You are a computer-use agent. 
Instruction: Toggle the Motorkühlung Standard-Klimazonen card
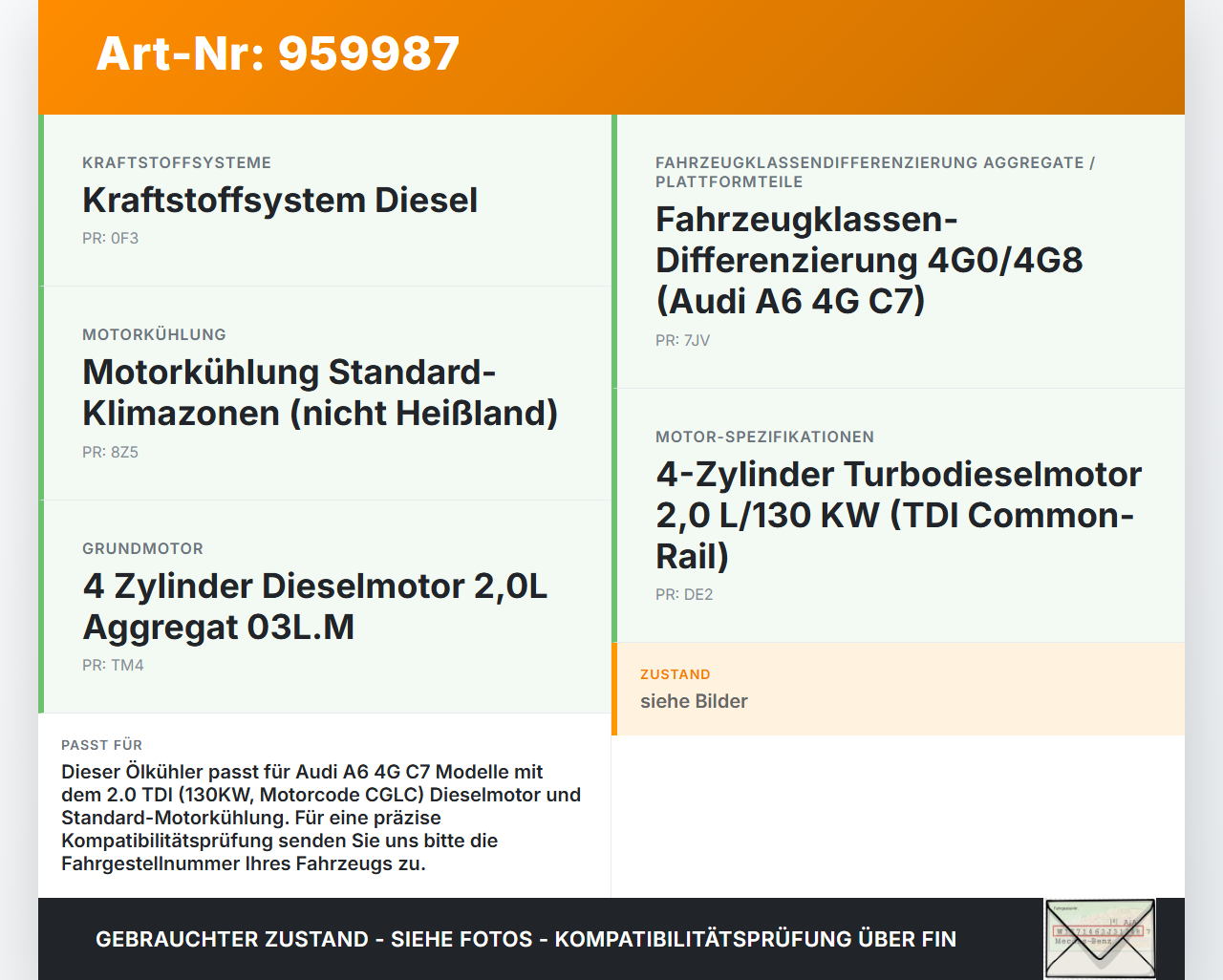tap(325, 392)
